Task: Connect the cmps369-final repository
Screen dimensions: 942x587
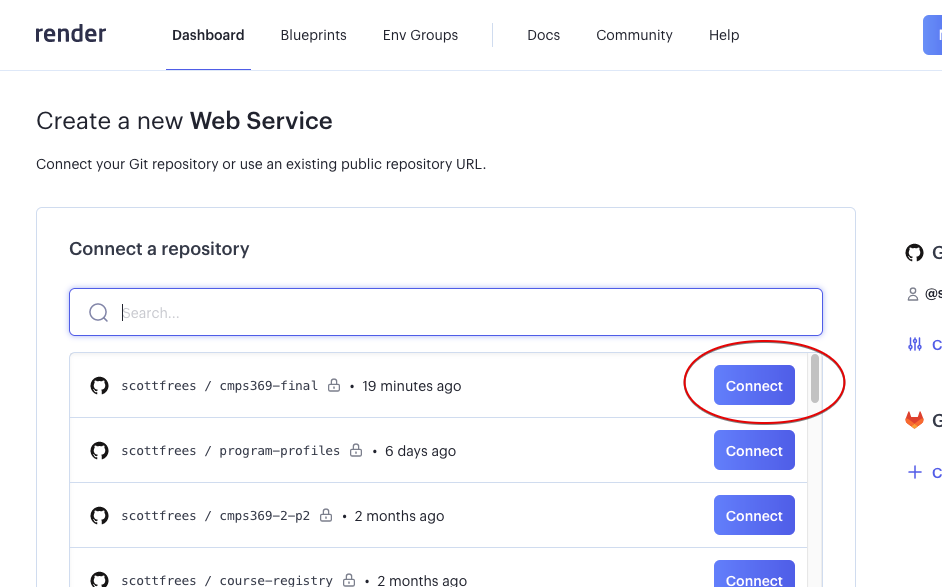Action: (x=754, y=386)
